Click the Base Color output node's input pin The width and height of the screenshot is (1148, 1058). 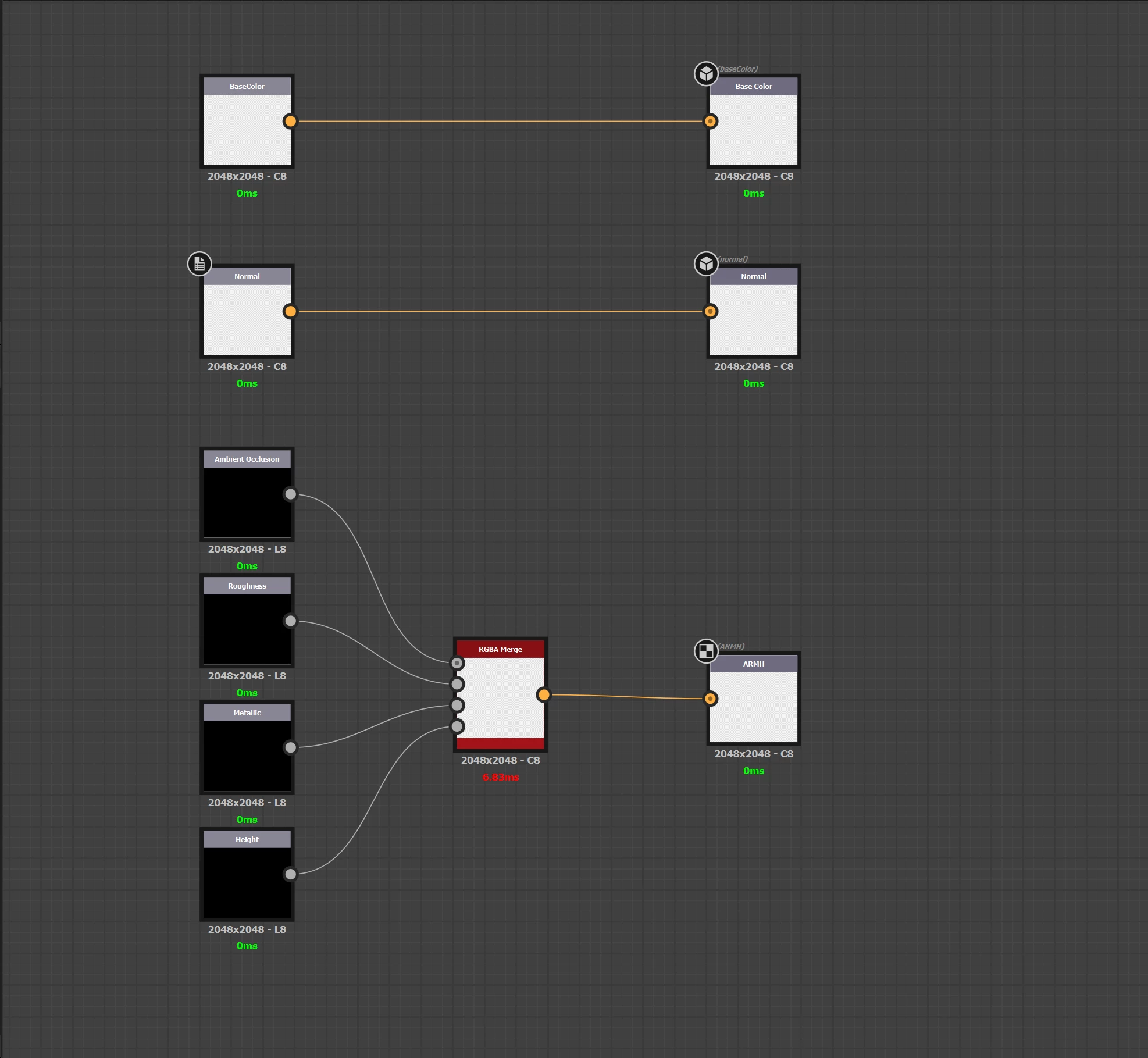pos(710,121)
